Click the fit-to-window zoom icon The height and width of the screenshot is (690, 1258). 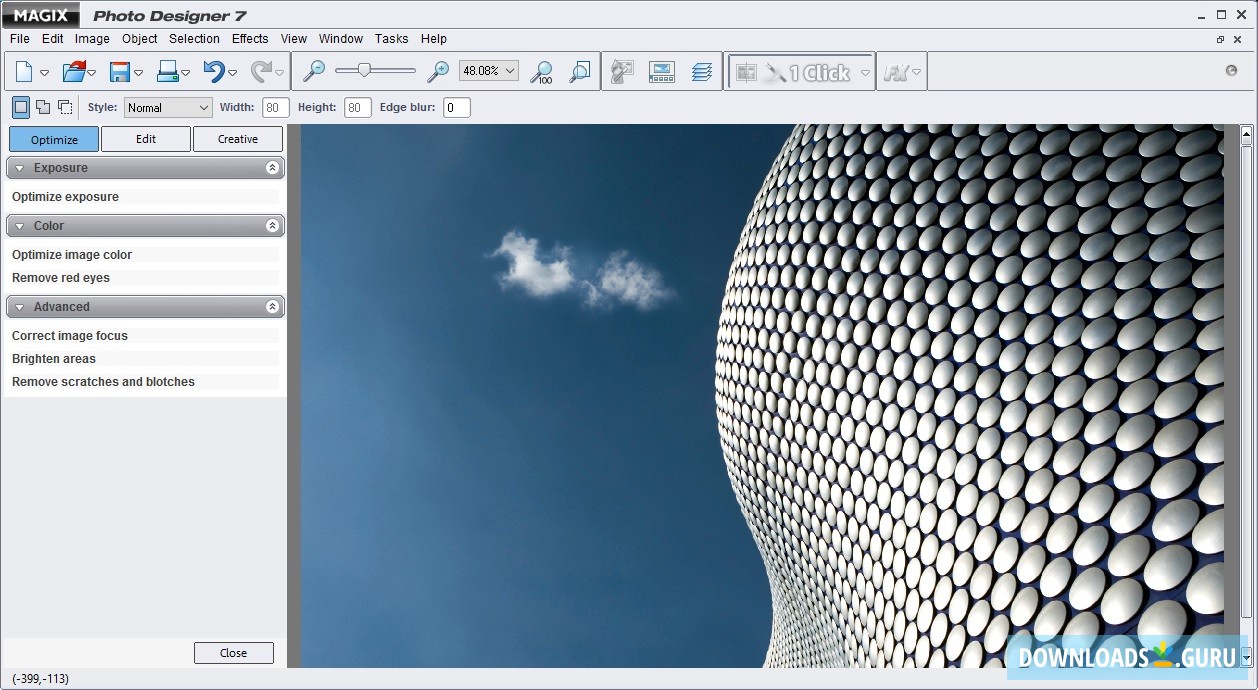tap(579, 72)
